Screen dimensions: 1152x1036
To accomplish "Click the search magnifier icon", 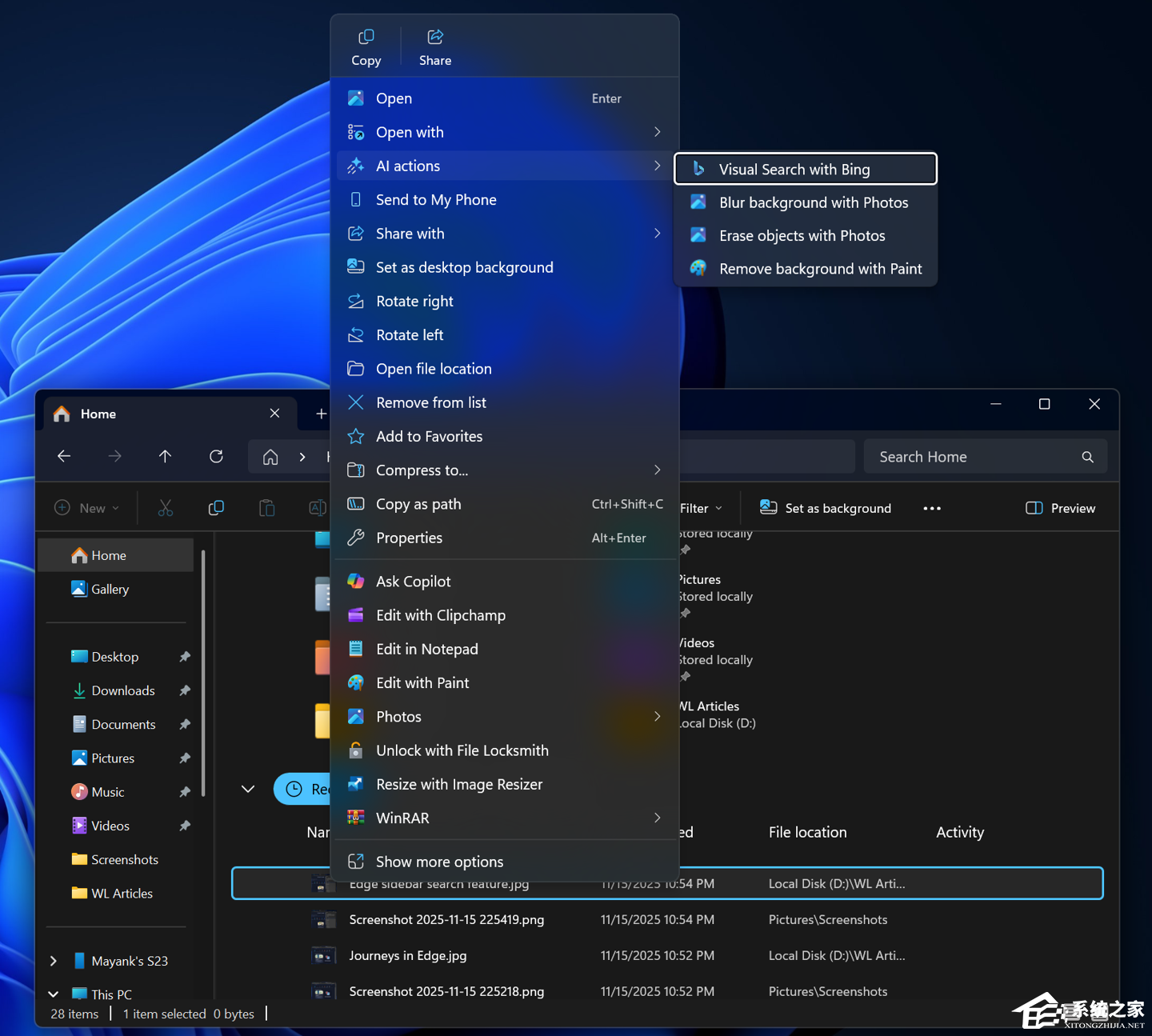I will pos(1088,457).
